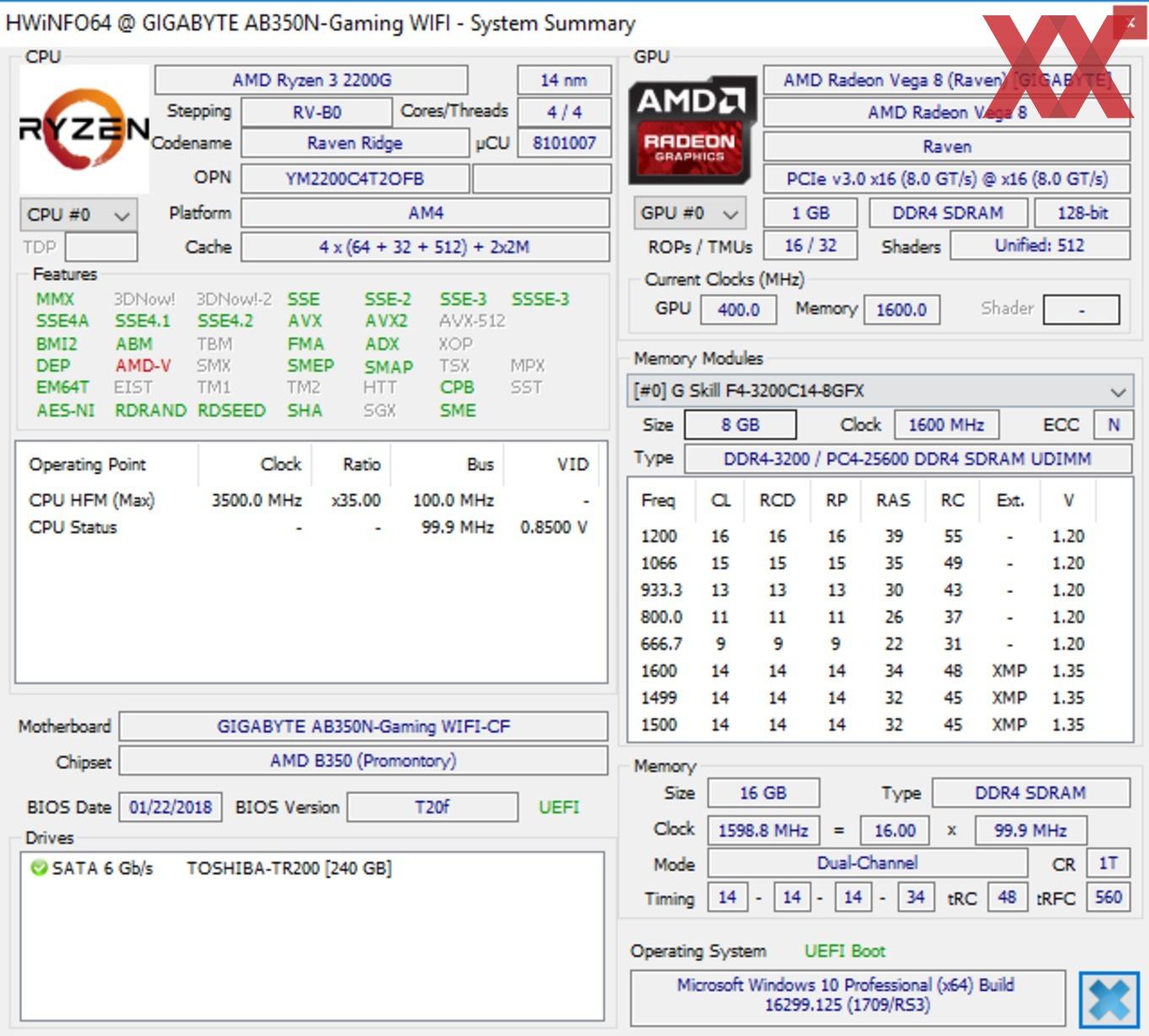Click the UEFI label next to BIOS version

pyautogui.click(x=559, y=807)
